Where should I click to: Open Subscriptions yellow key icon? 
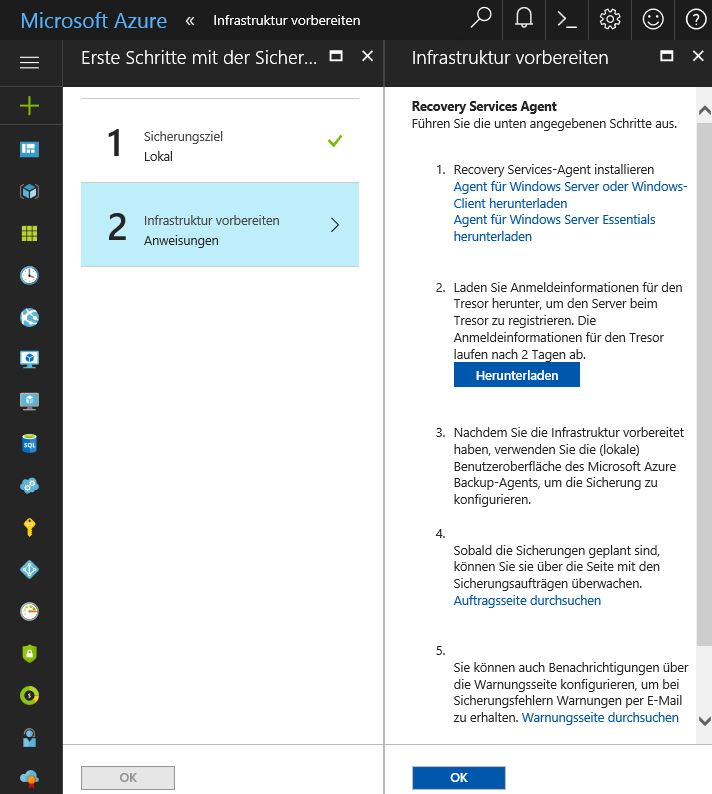29,527
